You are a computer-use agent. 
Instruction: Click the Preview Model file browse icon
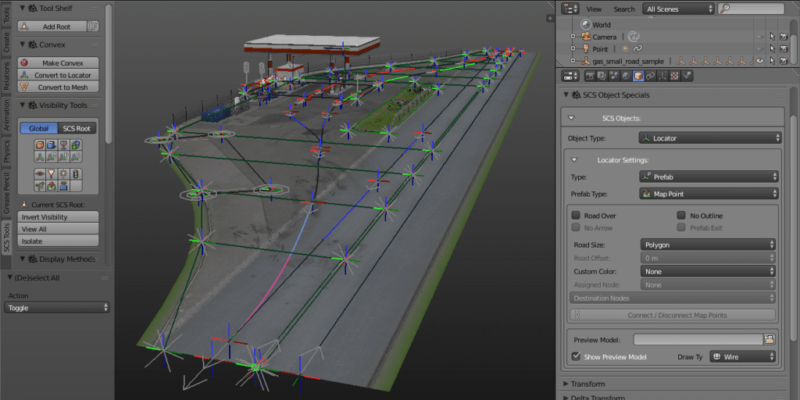(x=769, y=339)
